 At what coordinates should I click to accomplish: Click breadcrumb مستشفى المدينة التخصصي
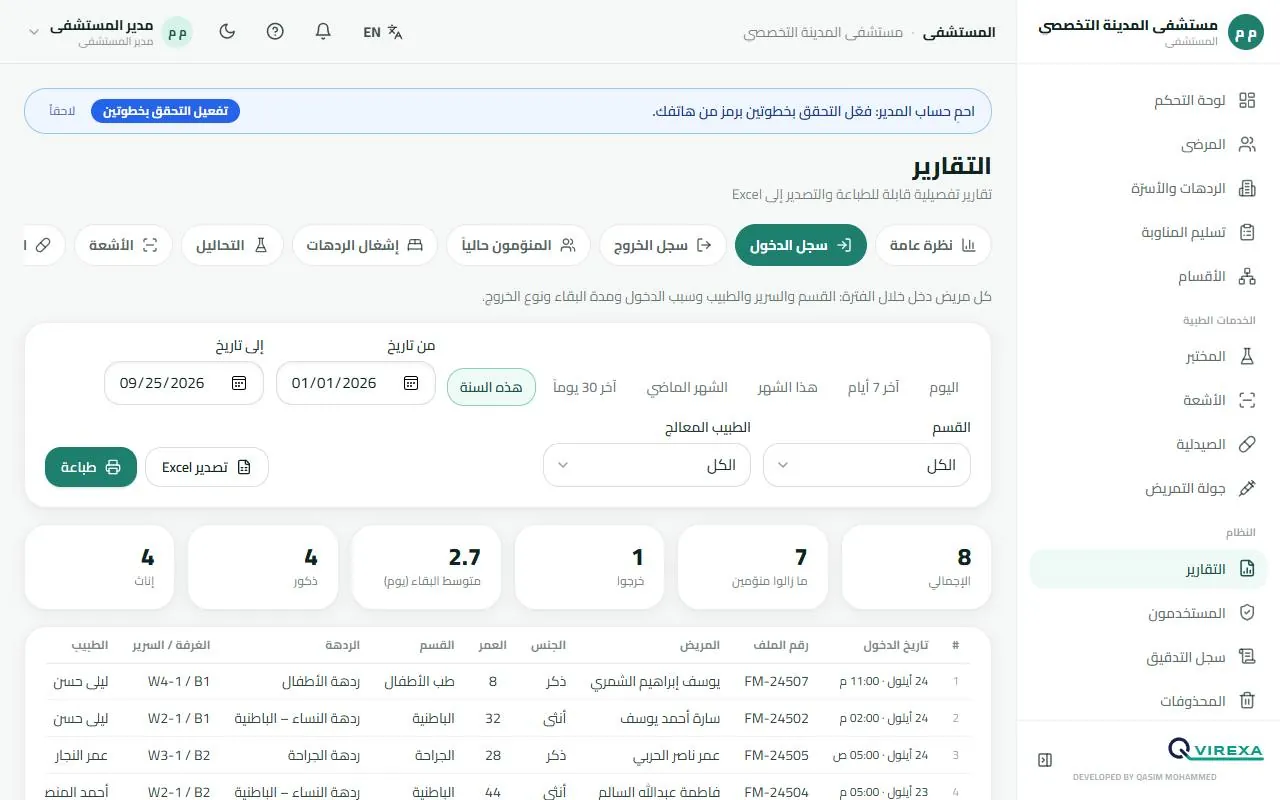[823, 32]
